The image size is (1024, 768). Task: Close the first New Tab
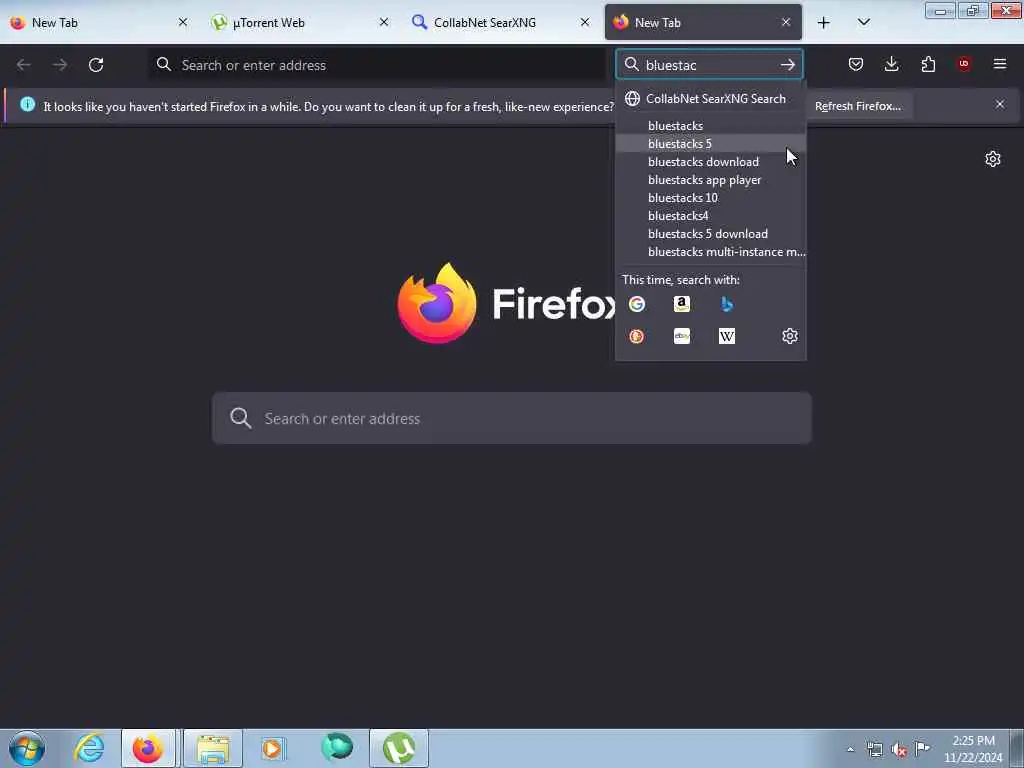tap(183, 23)
